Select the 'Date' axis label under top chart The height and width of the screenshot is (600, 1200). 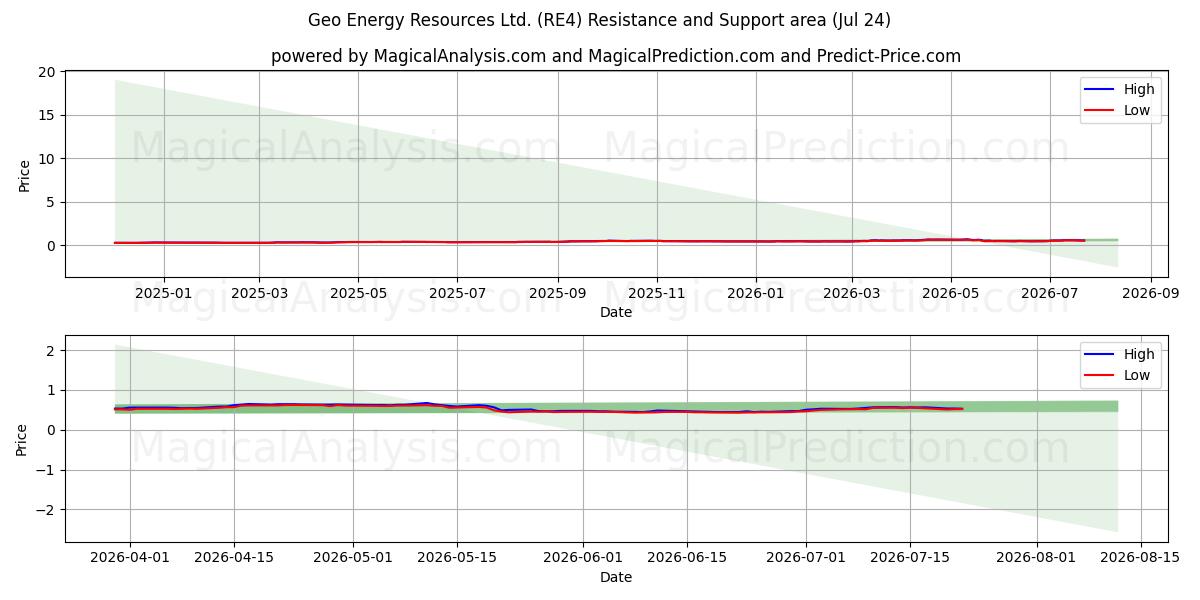(615, 312)
